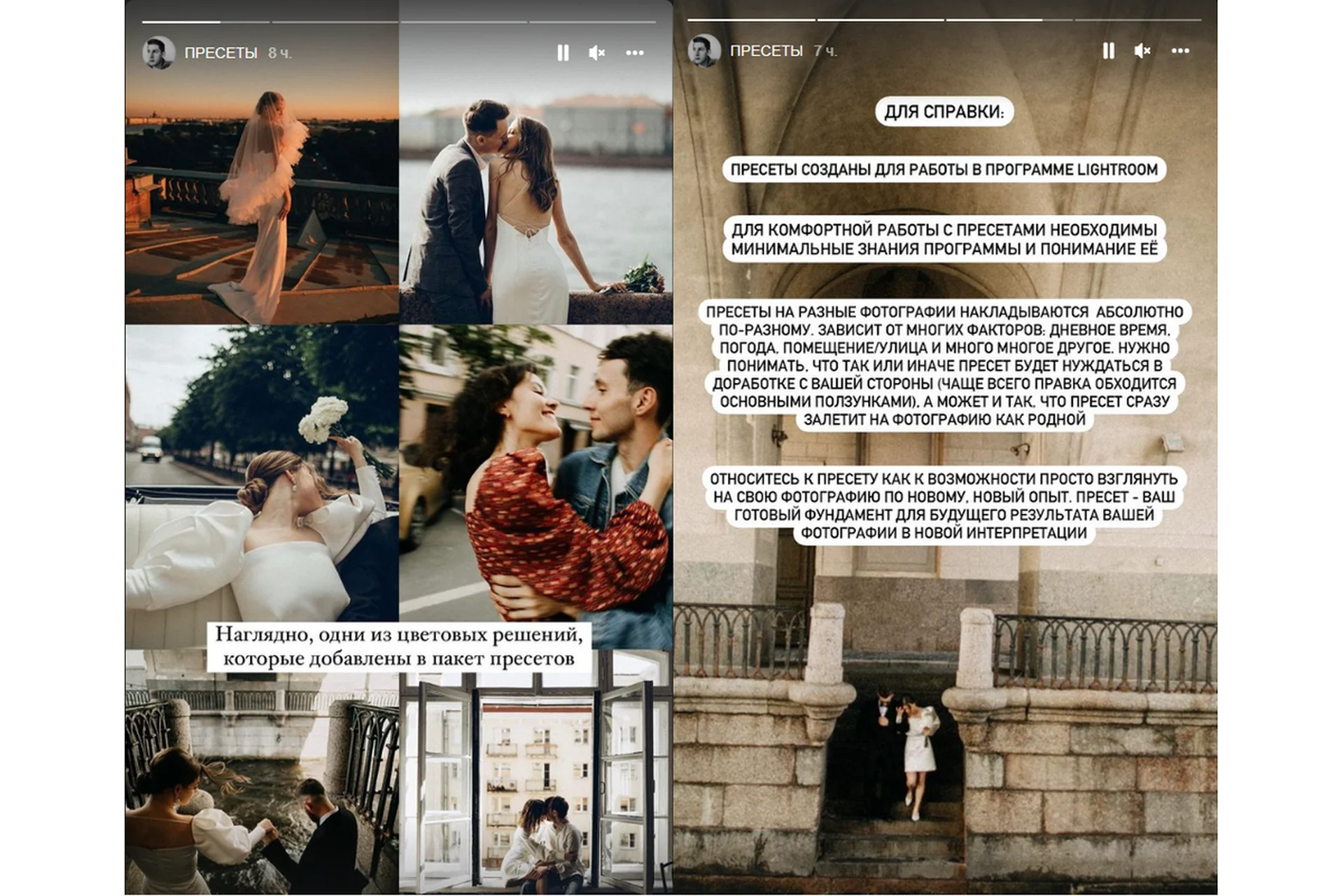Viewport: 1344px width, 896px height.
Task: Open three-dots menu on left story
Action: [634, 52]
